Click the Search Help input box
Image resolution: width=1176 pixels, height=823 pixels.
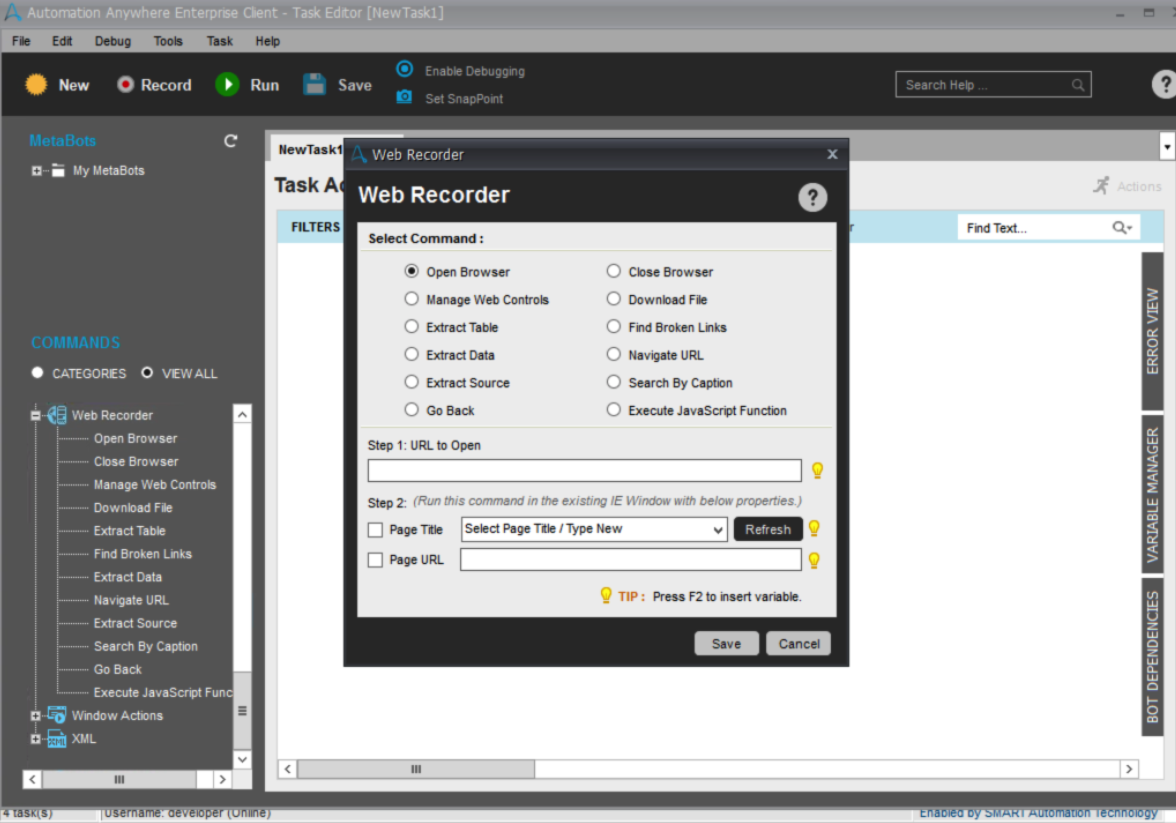tap(993, 85)
